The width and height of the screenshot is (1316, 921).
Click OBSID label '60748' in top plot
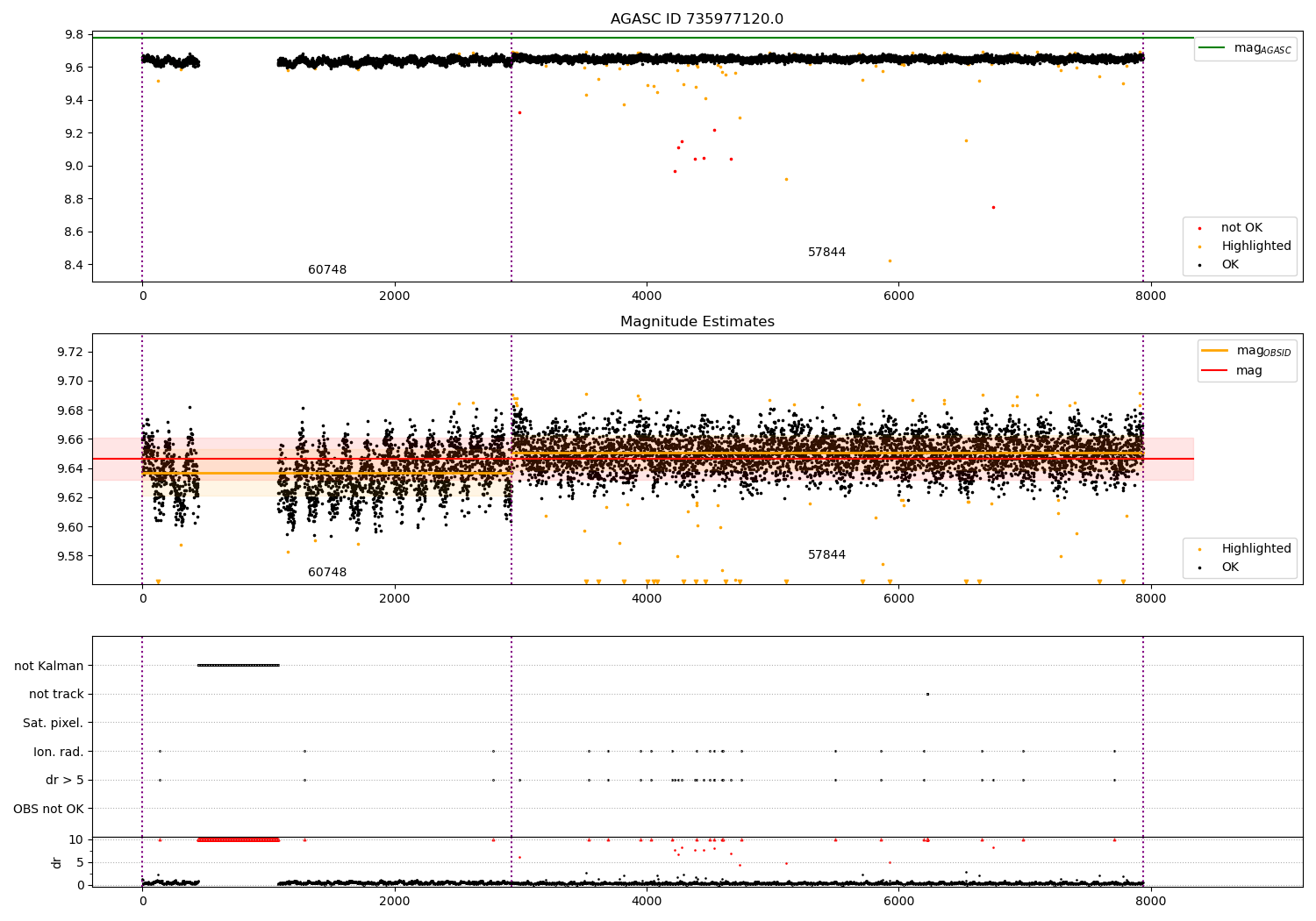(327, 270)
